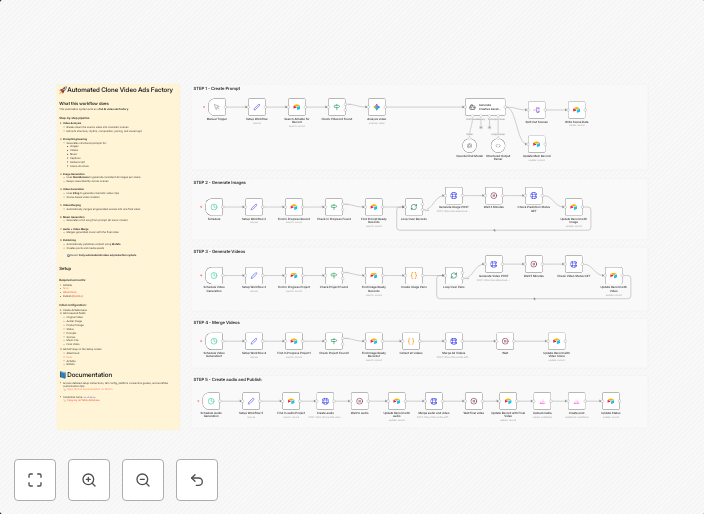Select the Wait for audio node
The height and width of the screenshot is (514, 704).
click(x=359, y=401)
